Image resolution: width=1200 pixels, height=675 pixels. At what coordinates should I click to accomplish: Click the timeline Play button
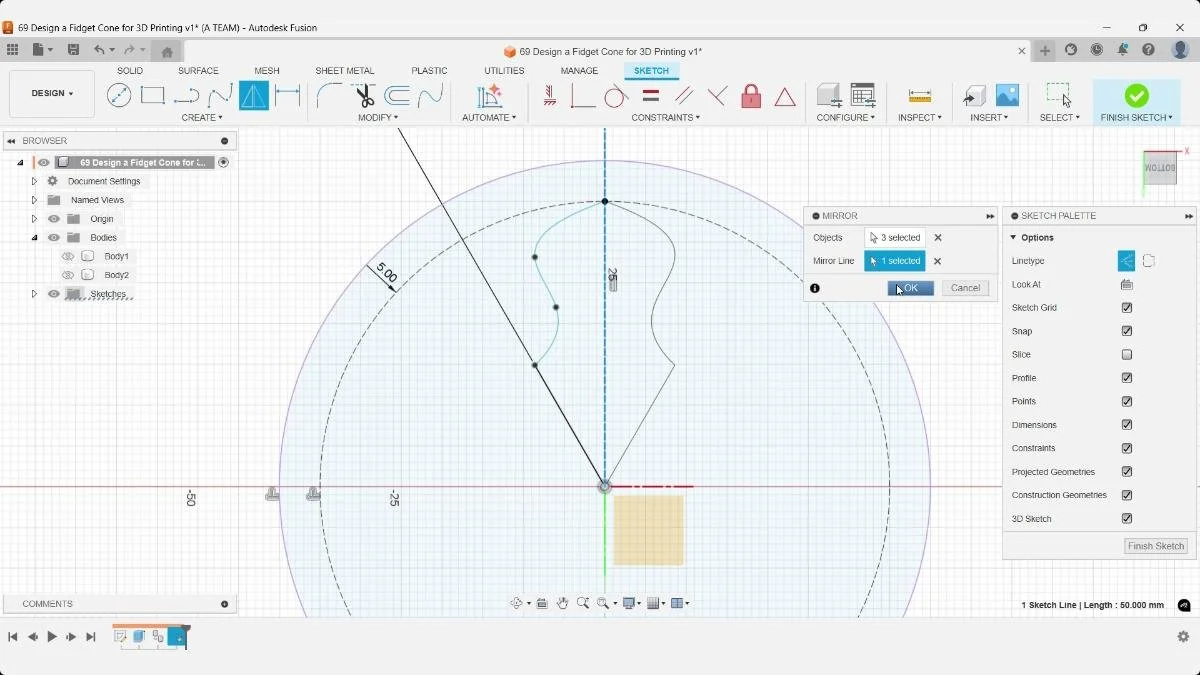[x=52, y=637]
